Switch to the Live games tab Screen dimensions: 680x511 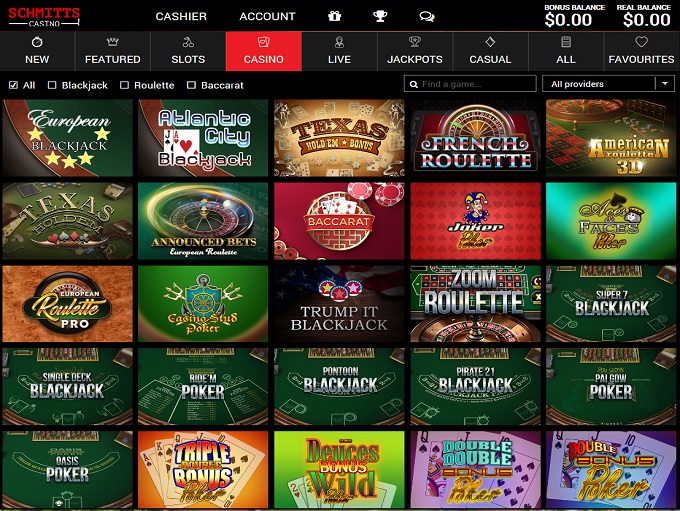coord(339,51)
